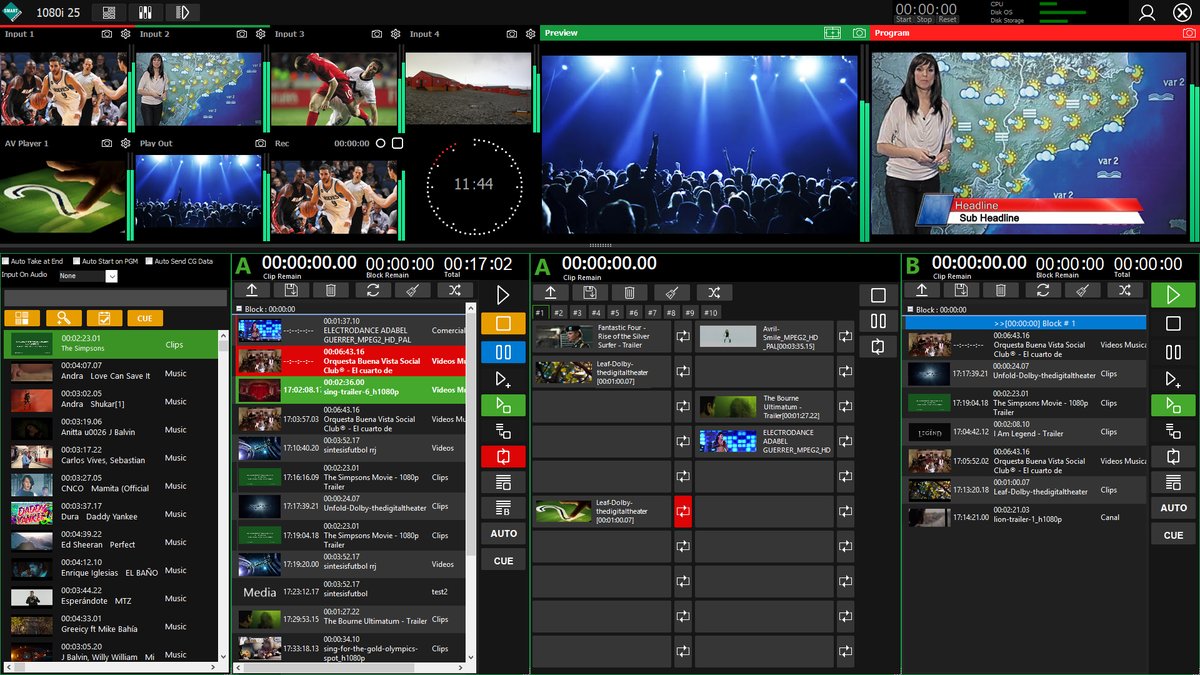Switch to clip page #1
Image resolution: width=1200 pixels, height=675 pixels.
(540, 312)
